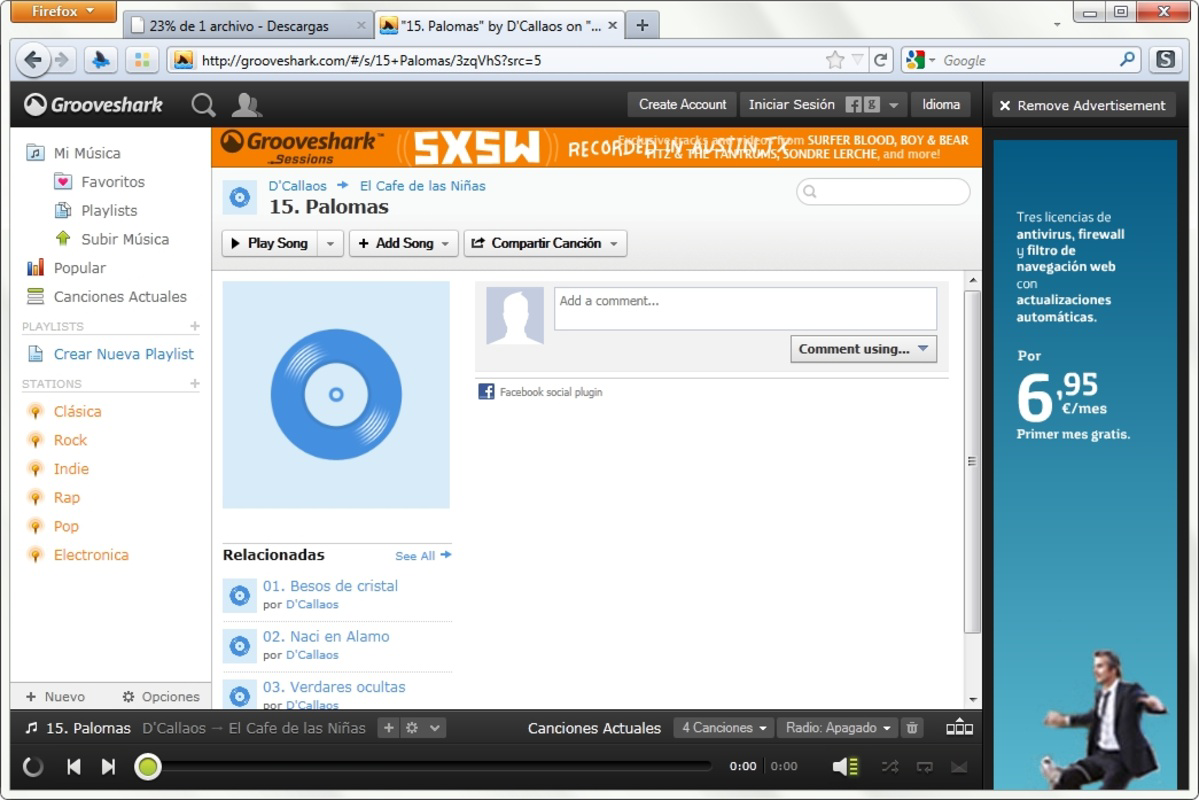Viewport: 1199px width, 800px height.
Task: Start the Indie station
Action: click(x=58, y=469)
